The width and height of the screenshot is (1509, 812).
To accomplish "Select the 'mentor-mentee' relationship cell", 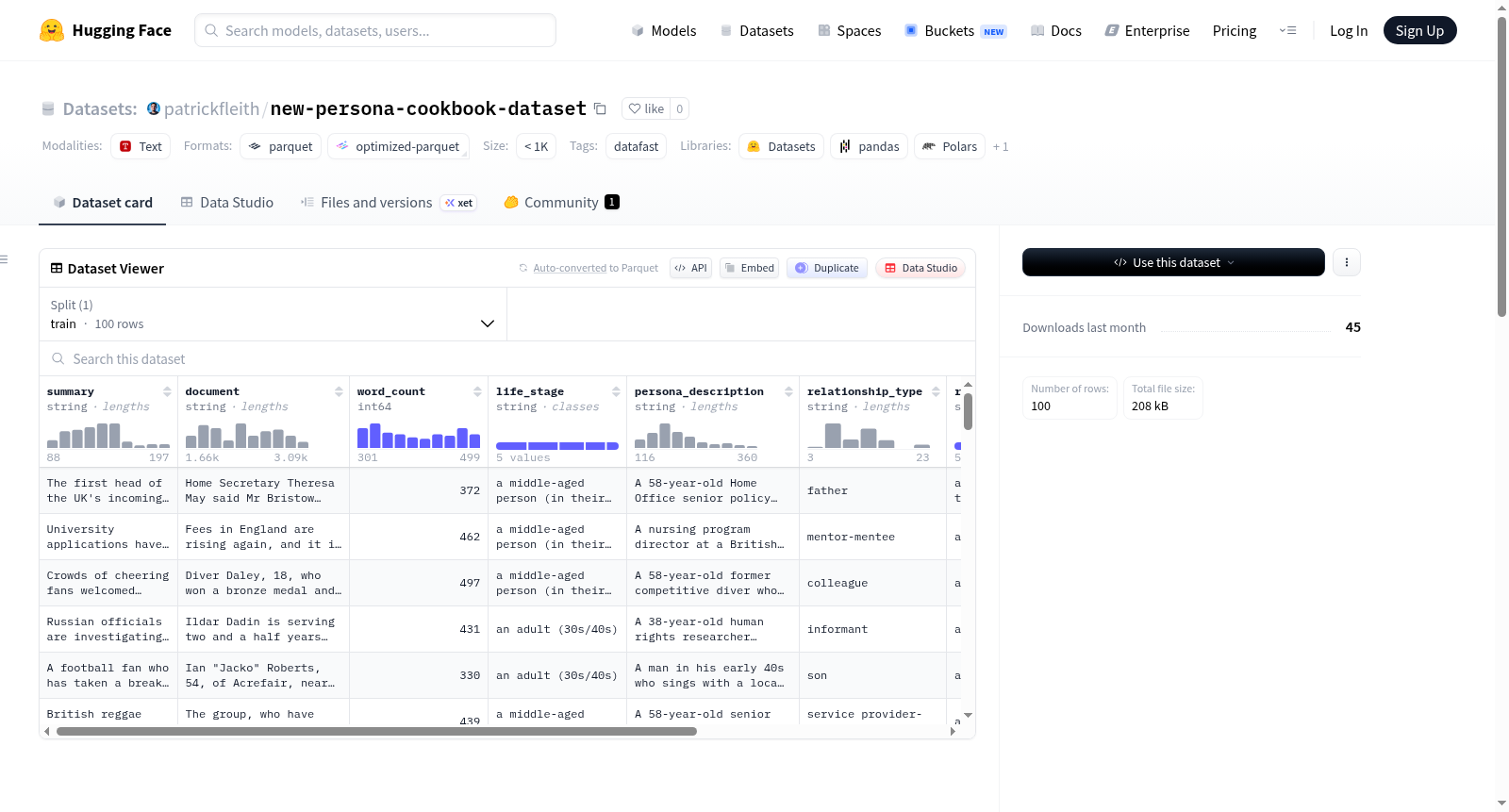I will [x=872, y=537].
